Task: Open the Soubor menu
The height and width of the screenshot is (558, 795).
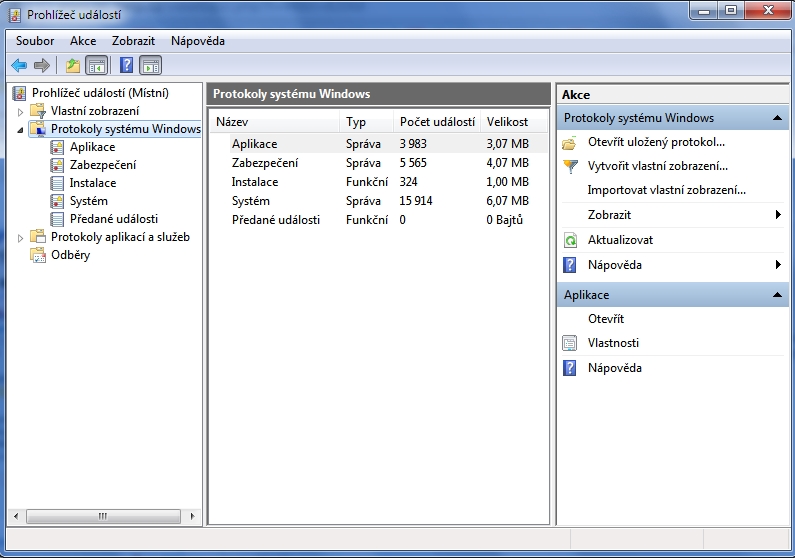Action: pyautogui.click(x=35, y=41)
